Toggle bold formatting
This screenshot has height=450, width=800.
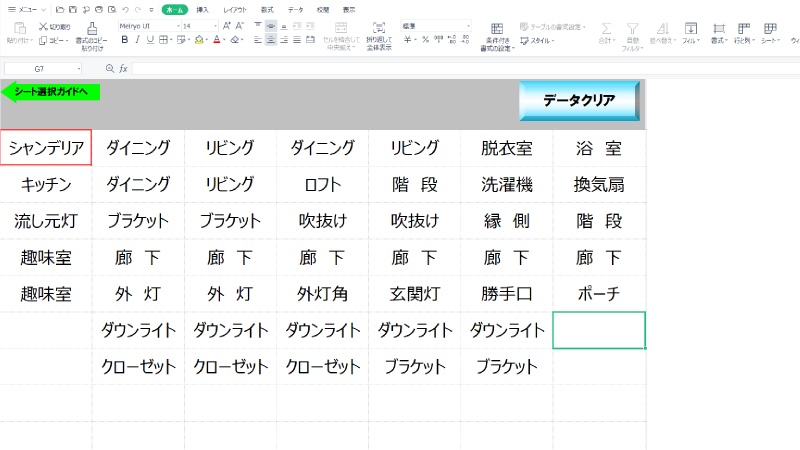pyautogui.click(x=124, y=40)
